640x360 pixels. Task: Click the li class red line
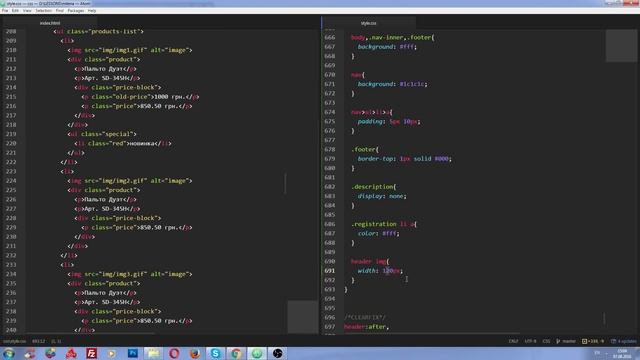123,143
